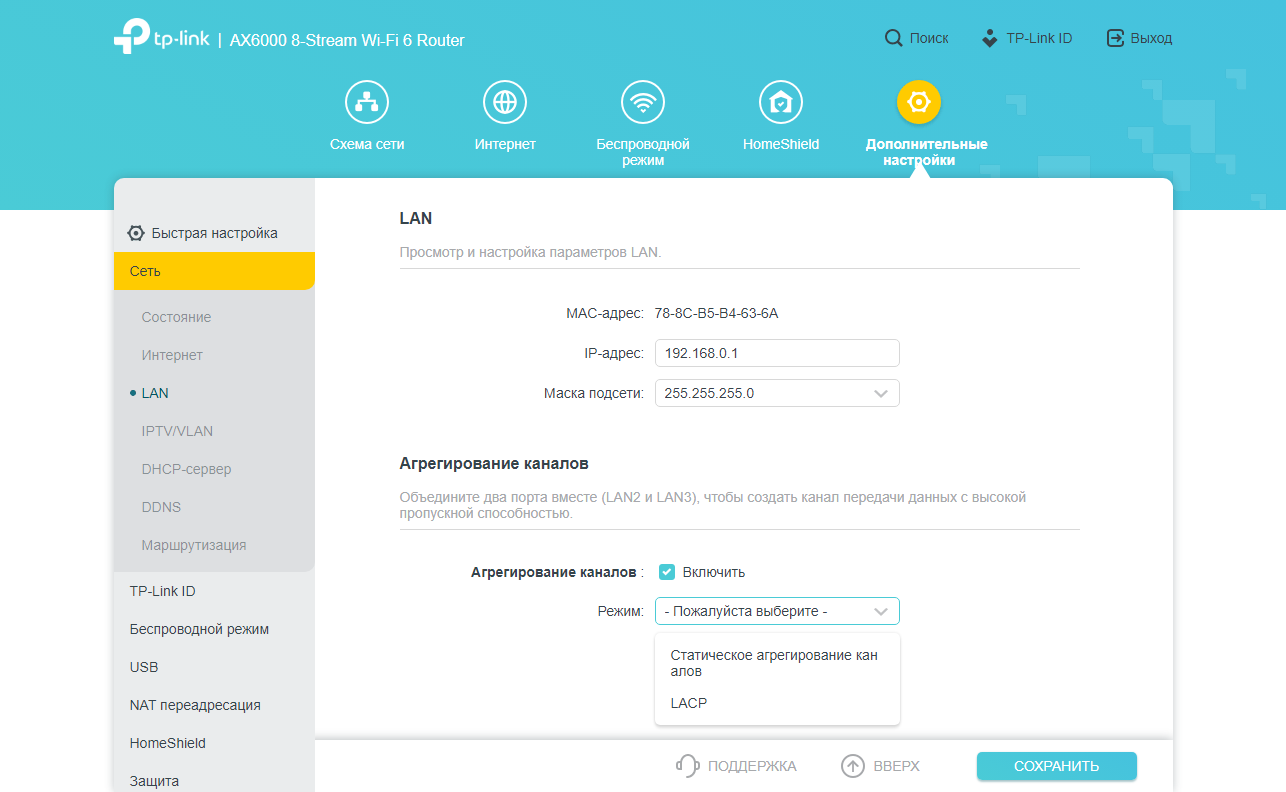Click the Поиск link in header
Viewport: 1286px width, 792px height.
tap(929, 38)
